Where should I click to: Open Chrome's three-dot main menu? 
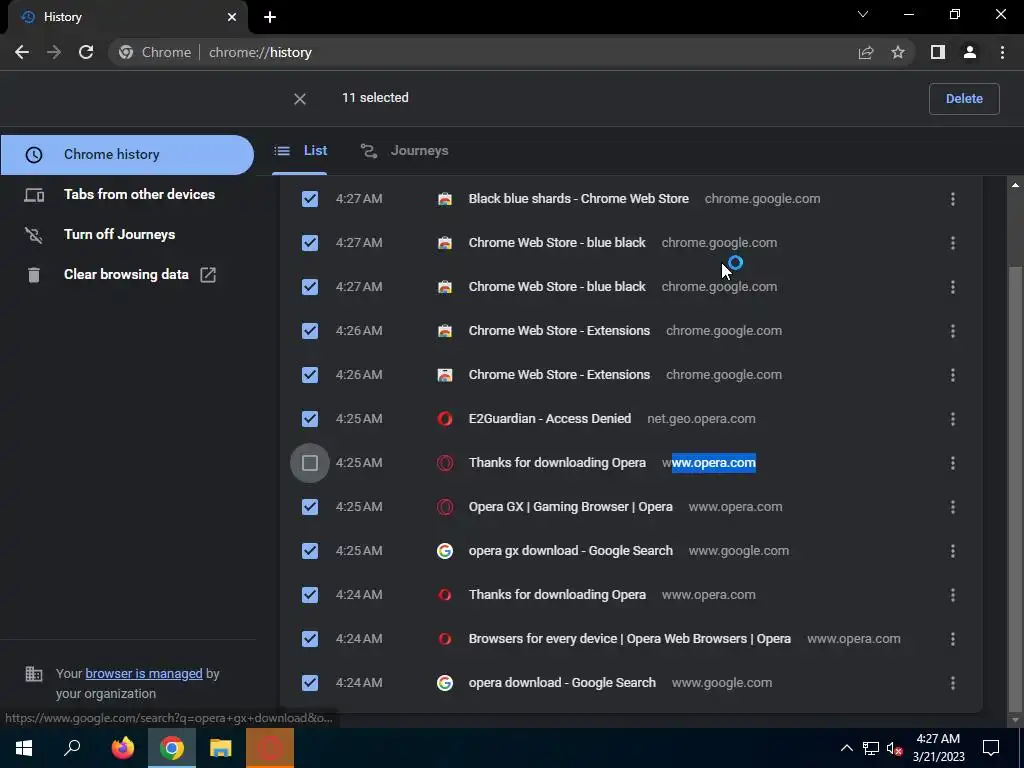[1002, 52]
